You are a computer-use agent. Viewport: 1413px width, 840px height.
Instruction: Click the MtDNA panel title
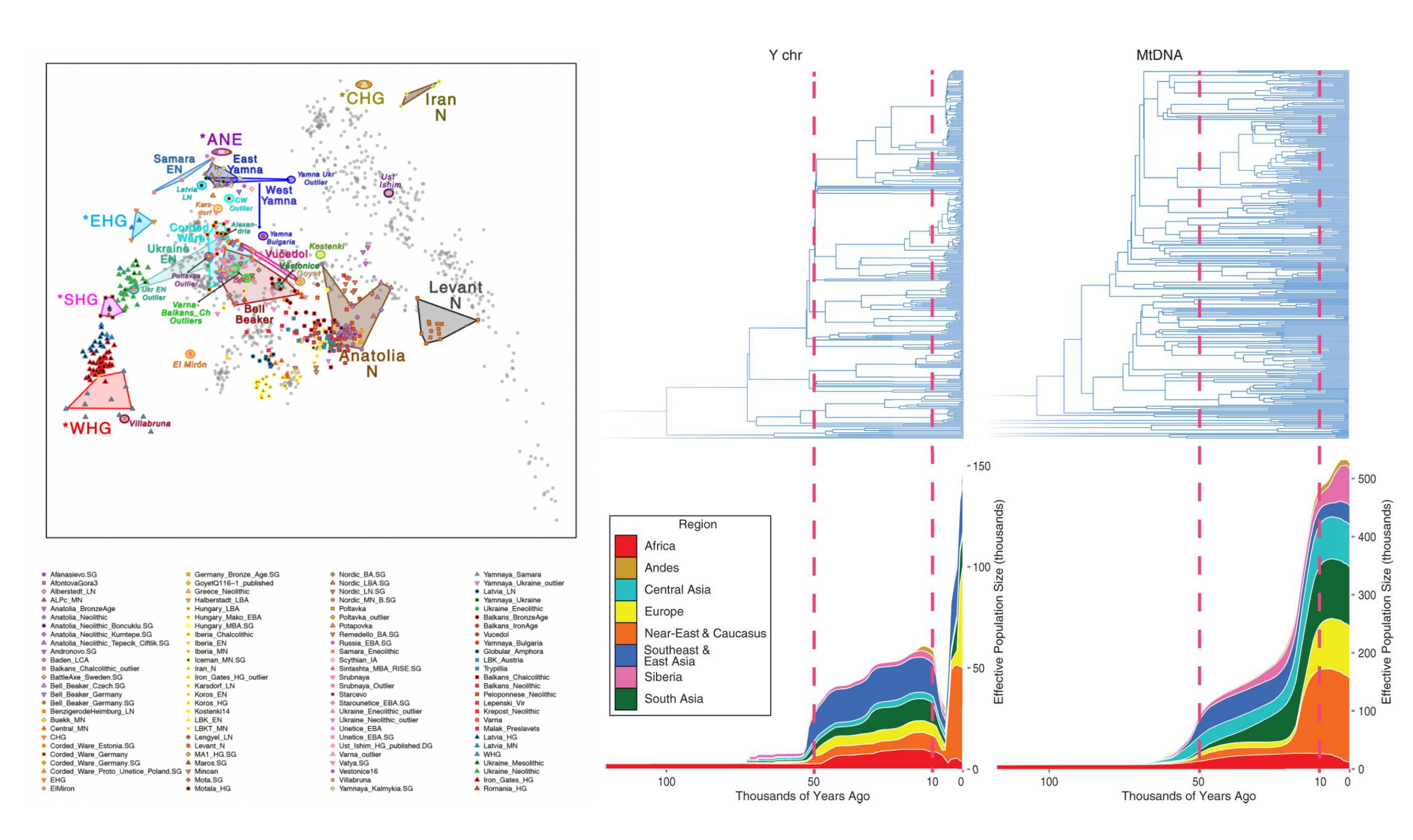coord(1159,55)
